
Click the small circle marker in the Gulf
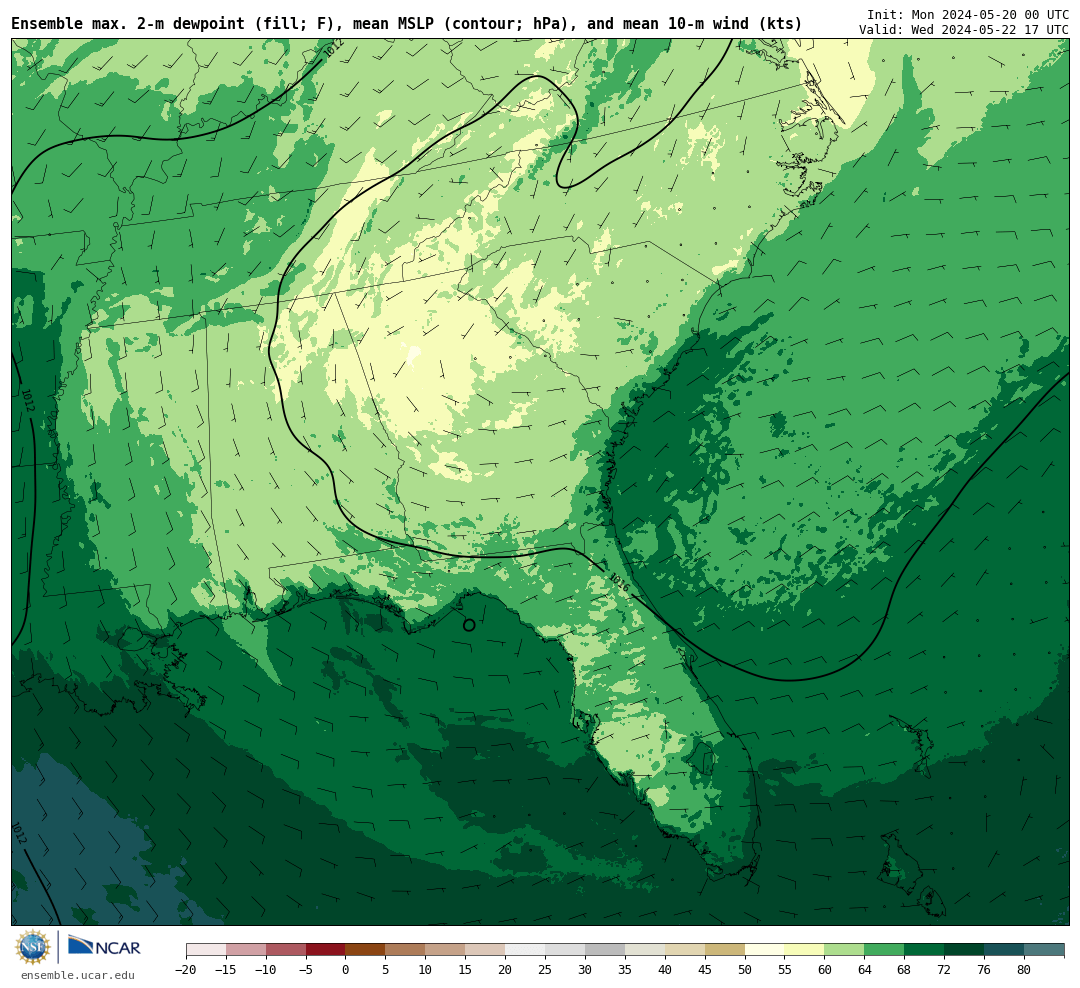[x=469, y=625]
